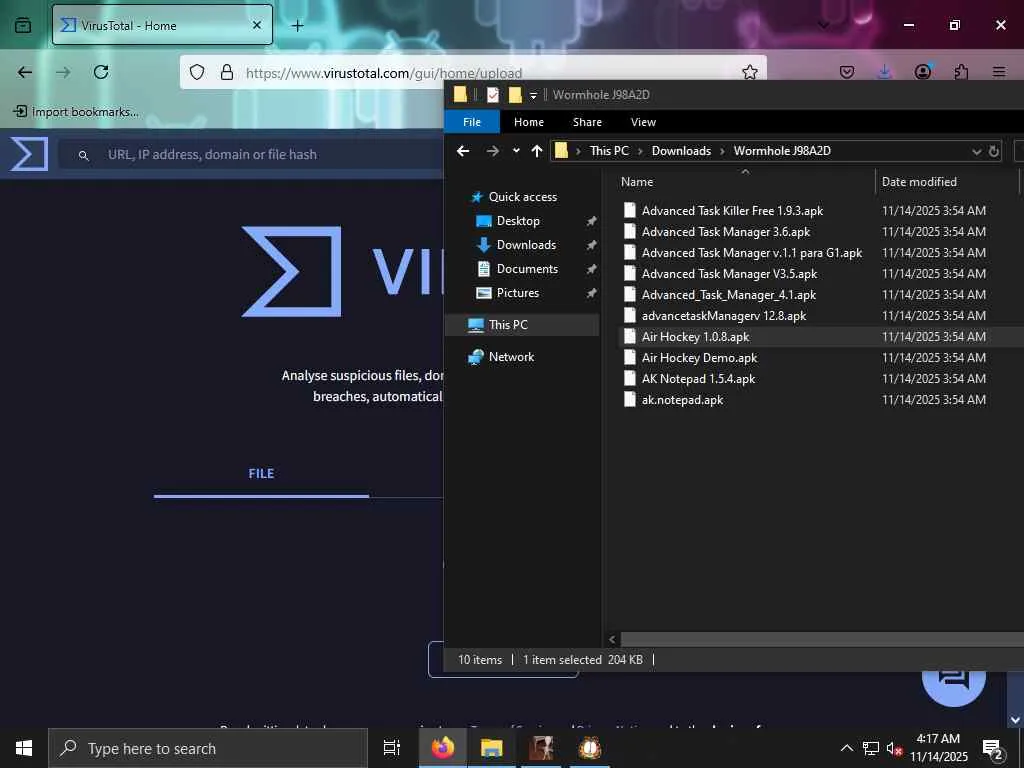The height and width of the screenshot is (768, 1024).
Task: Open Firefox tracking protection shield icon
Action: click(x=197, y=72)
